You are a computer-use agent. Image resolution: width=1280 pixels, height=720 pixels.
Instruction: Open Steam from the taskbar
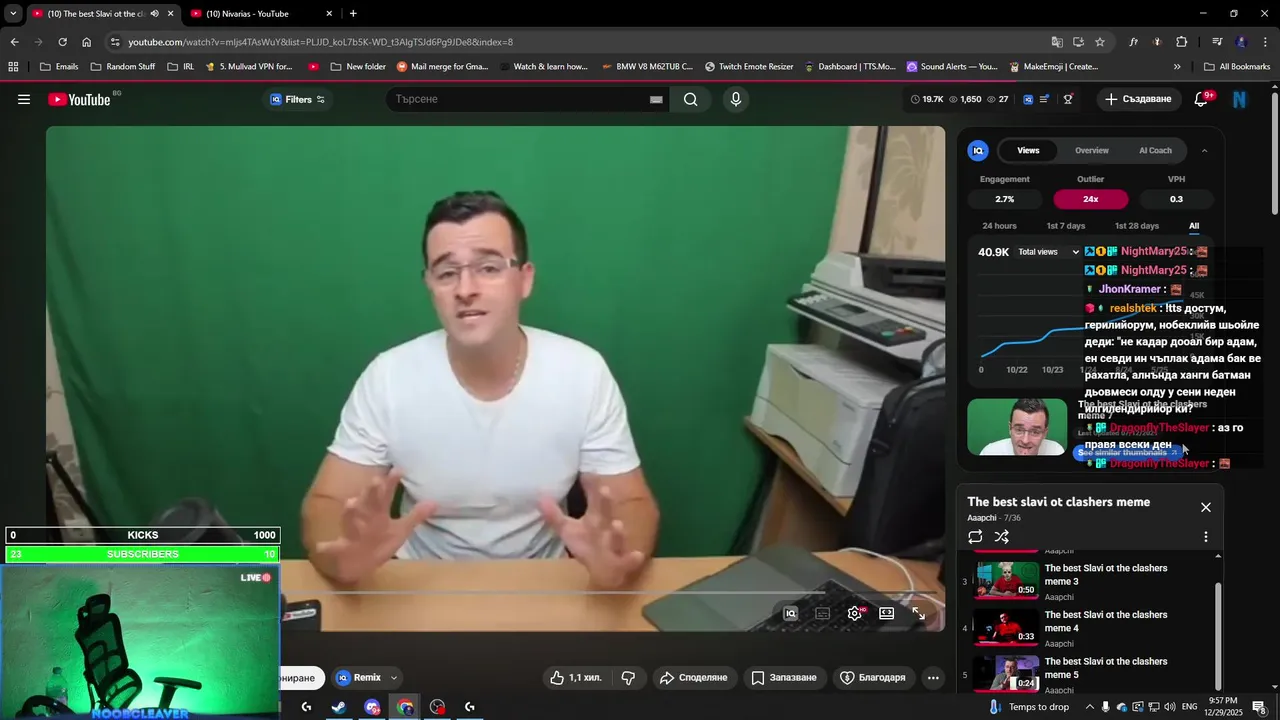339,707
